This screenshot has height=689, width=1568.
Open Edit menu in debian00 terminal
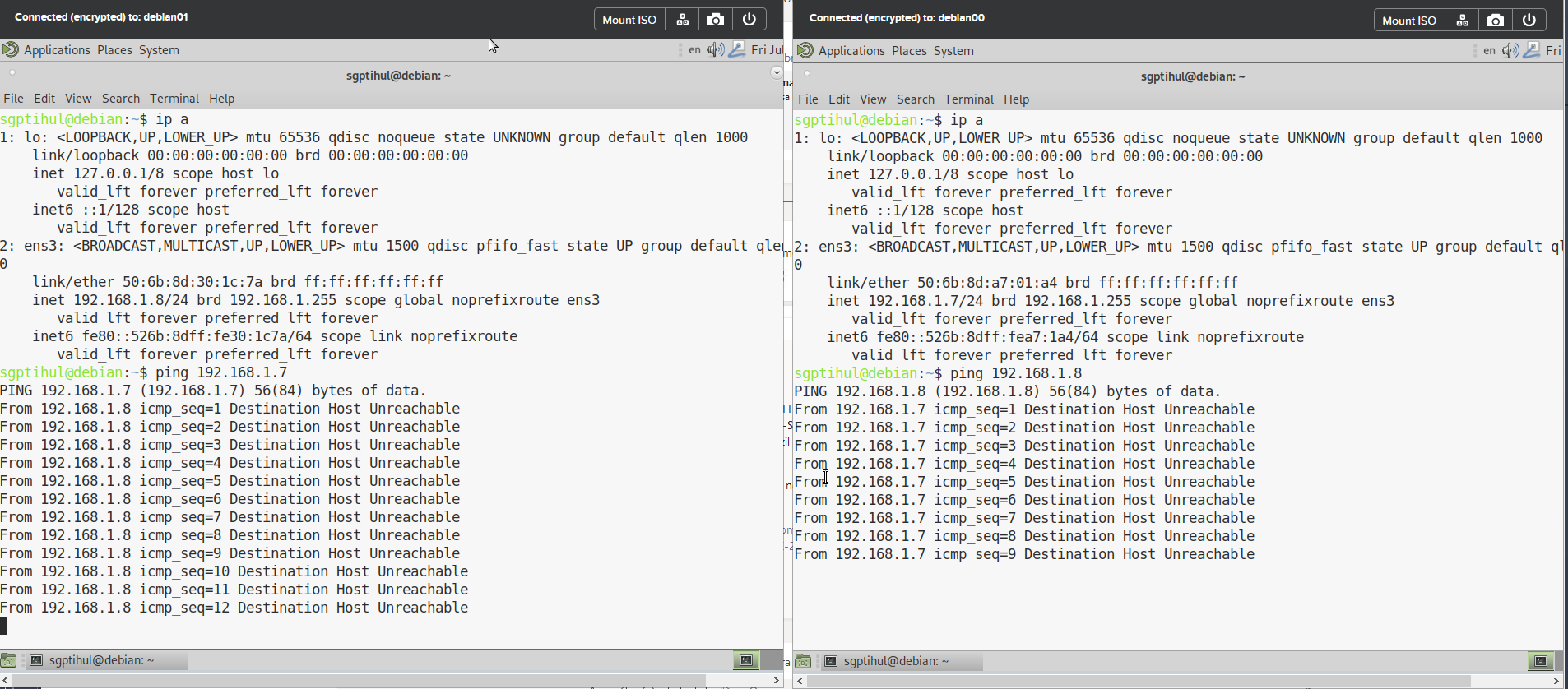click(x=839, y=99)
